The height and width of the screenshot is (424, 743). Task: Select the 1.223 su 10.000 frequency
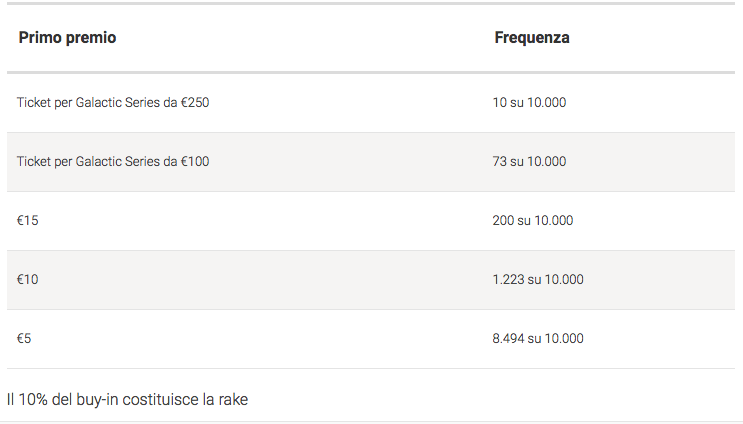[538, 280]
